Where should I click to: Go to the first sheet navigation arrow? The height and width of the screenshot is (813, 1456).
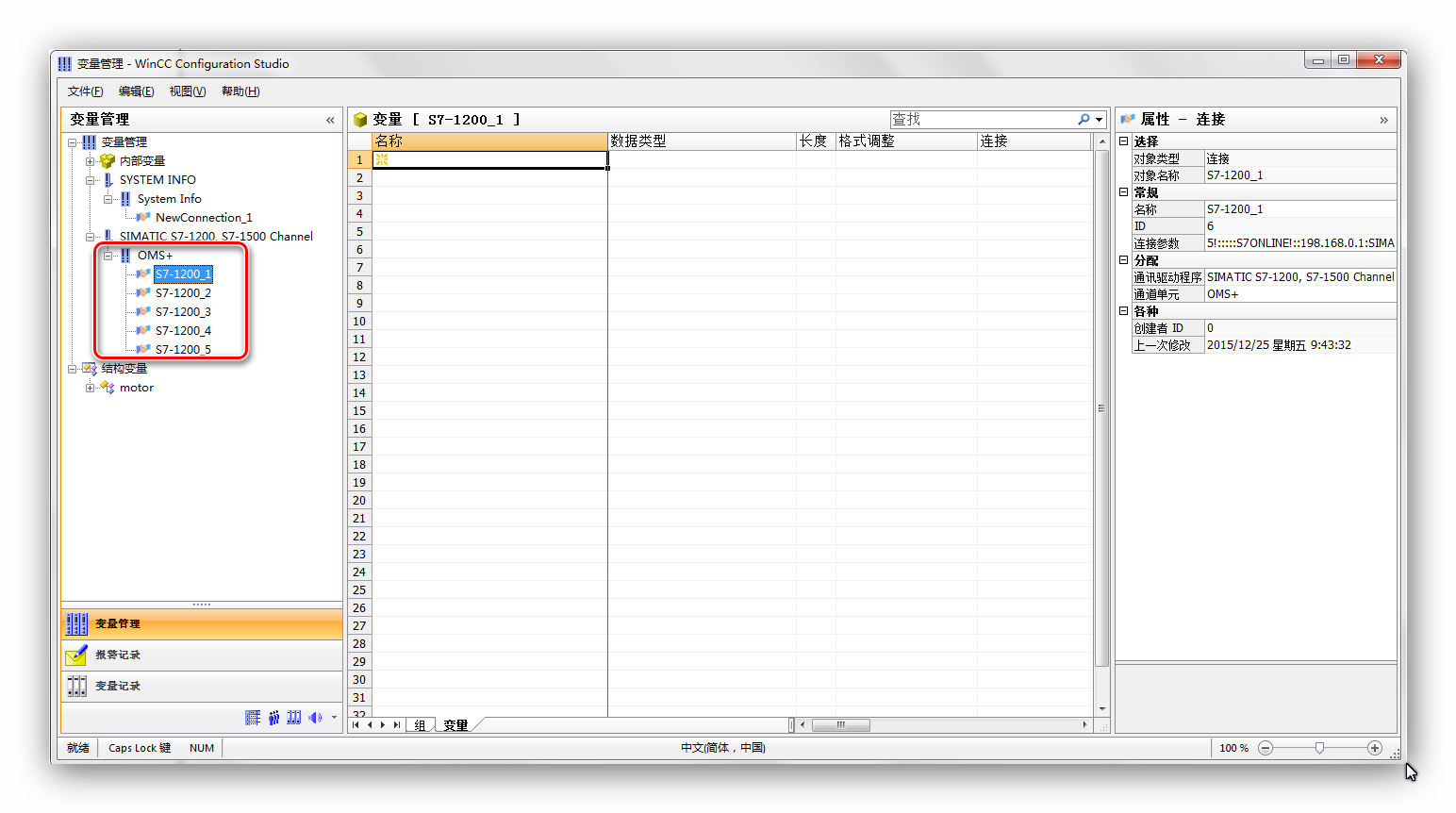pyautogui.click(x=356, y=725)
